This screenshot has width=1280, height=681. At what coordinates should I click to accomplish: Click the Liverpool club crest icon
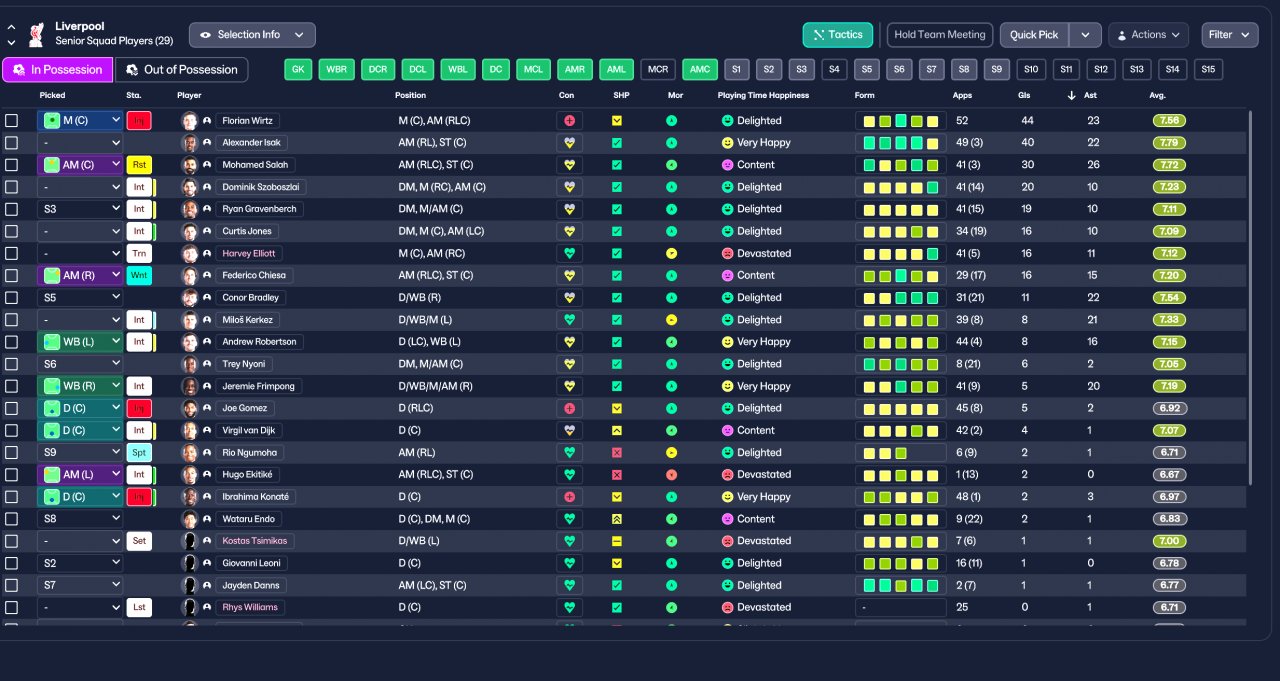click(36, 34)
